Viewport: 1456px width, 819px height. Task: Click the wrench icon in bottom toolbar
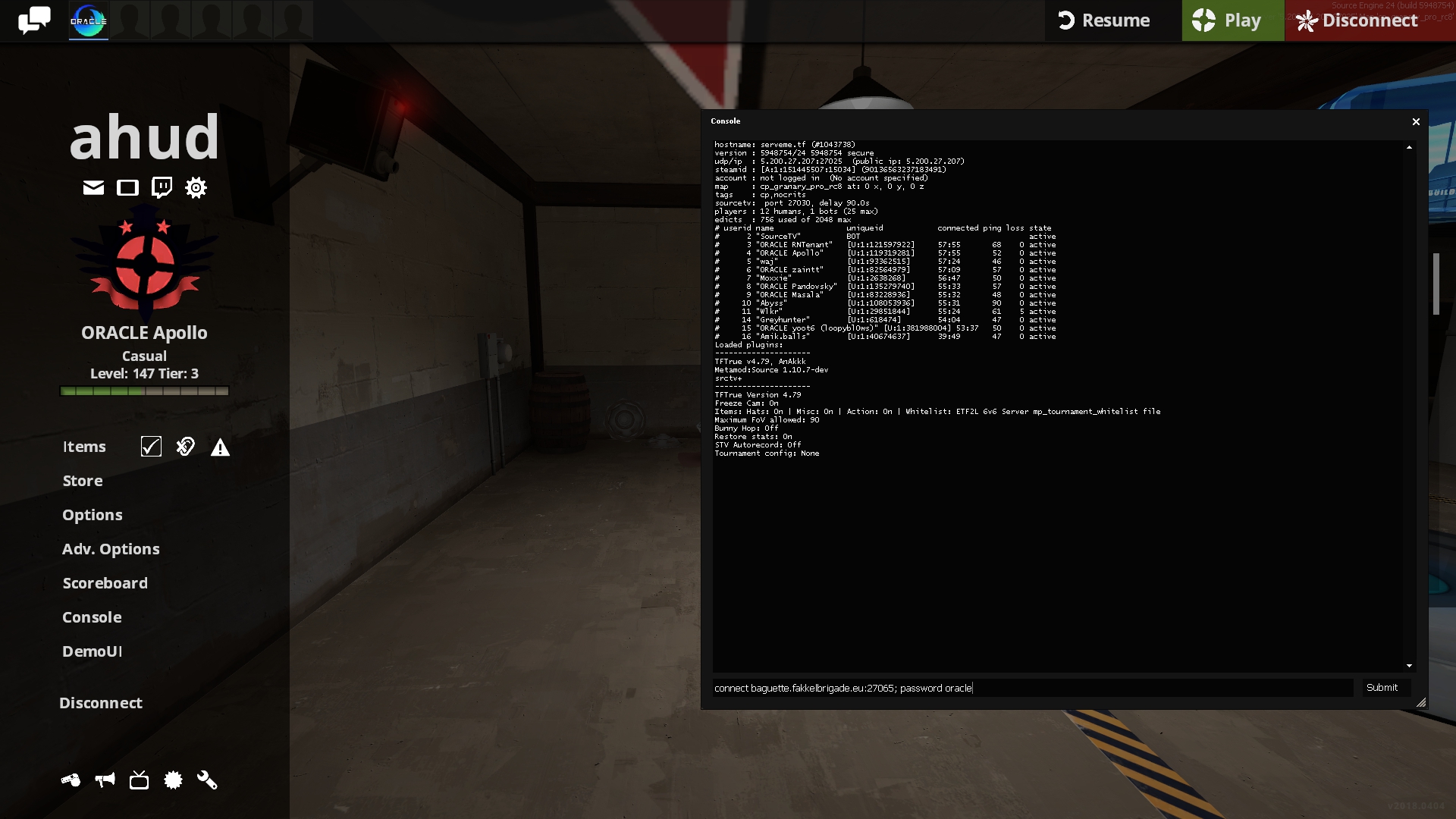click(x=207, y=780)
